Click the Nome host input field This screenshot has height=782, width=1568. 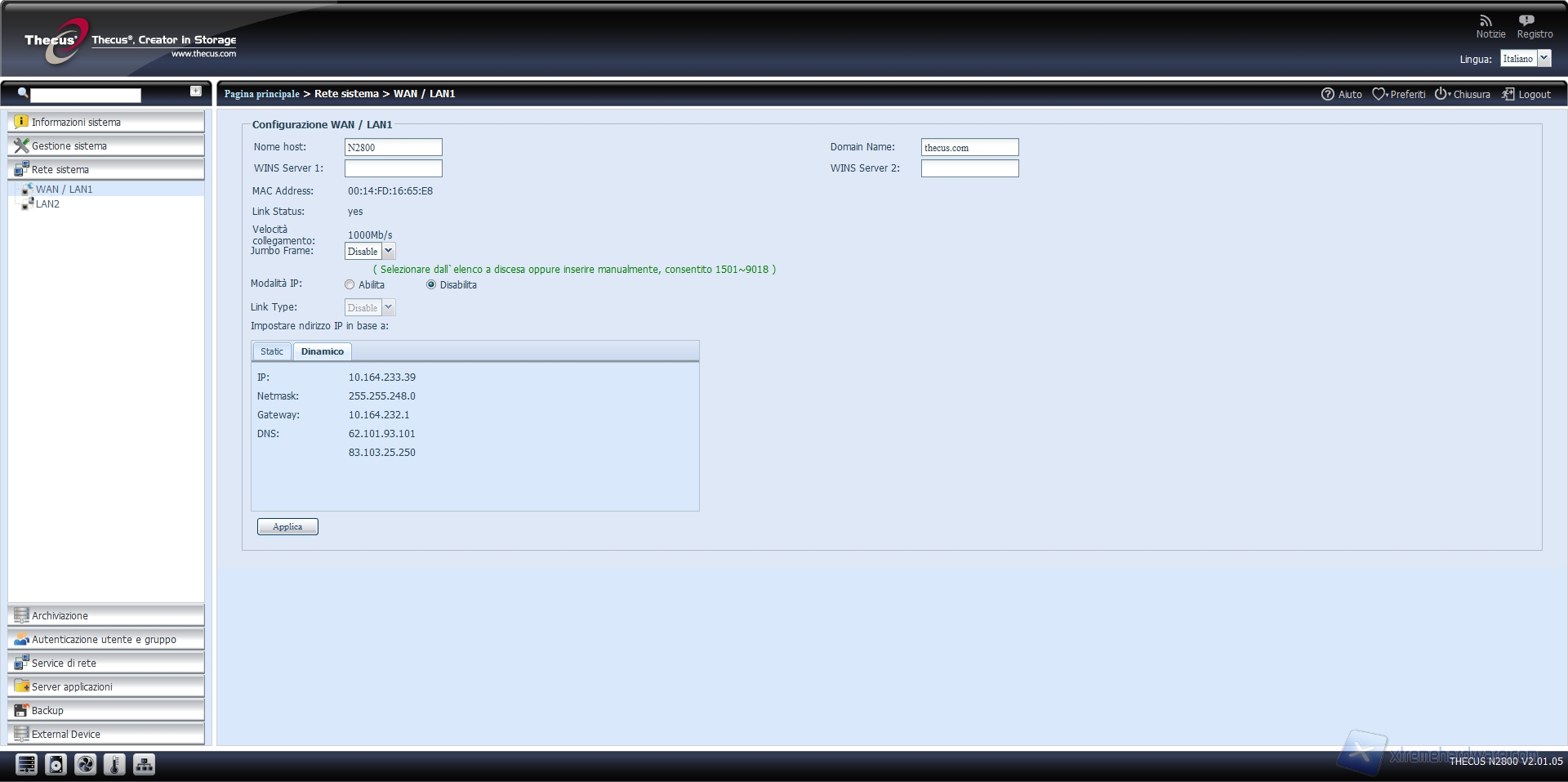393,147
